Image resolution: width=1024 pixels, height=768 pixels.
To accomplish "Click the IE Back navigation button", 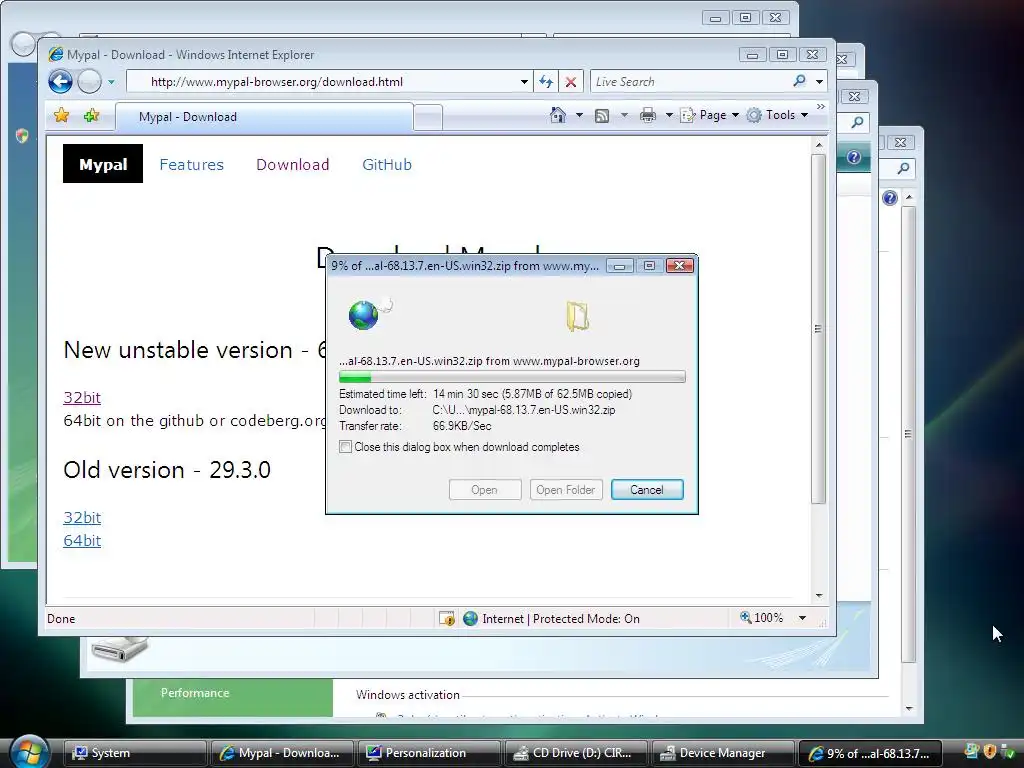I will [x=61, y=82].
